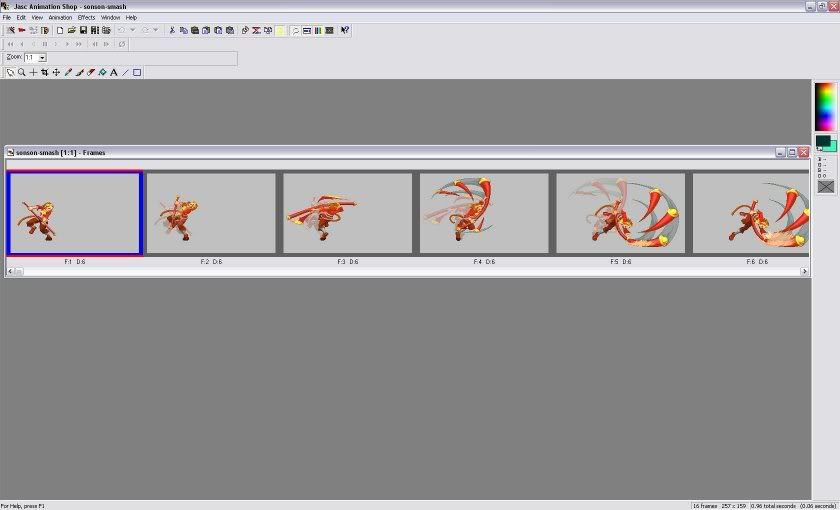Minimize the senson-smash Frames window
This screenshot has width=840, height=510.
[780, 153]
